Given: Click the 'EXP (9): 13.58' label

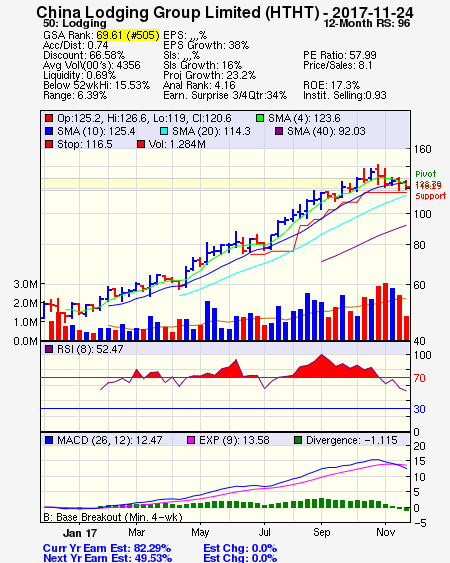Looking at the screenshot, I should pos(234,440).
